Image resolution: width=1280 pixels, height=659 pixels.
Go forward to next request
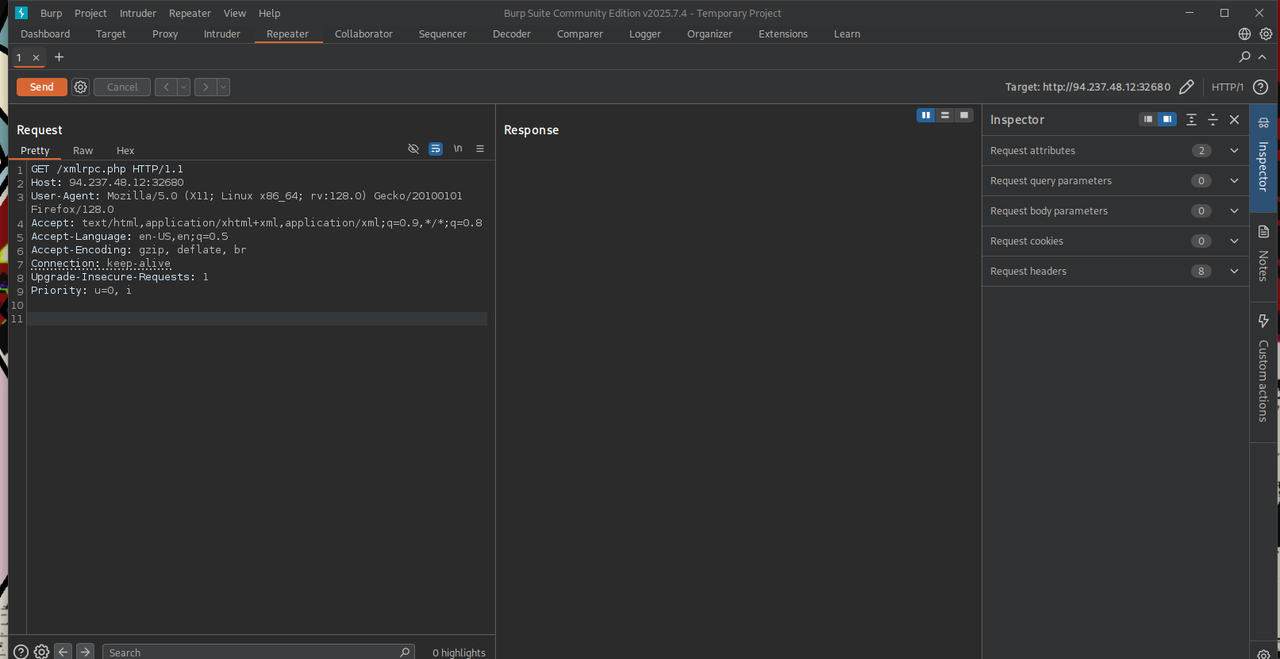click(205, 87)
